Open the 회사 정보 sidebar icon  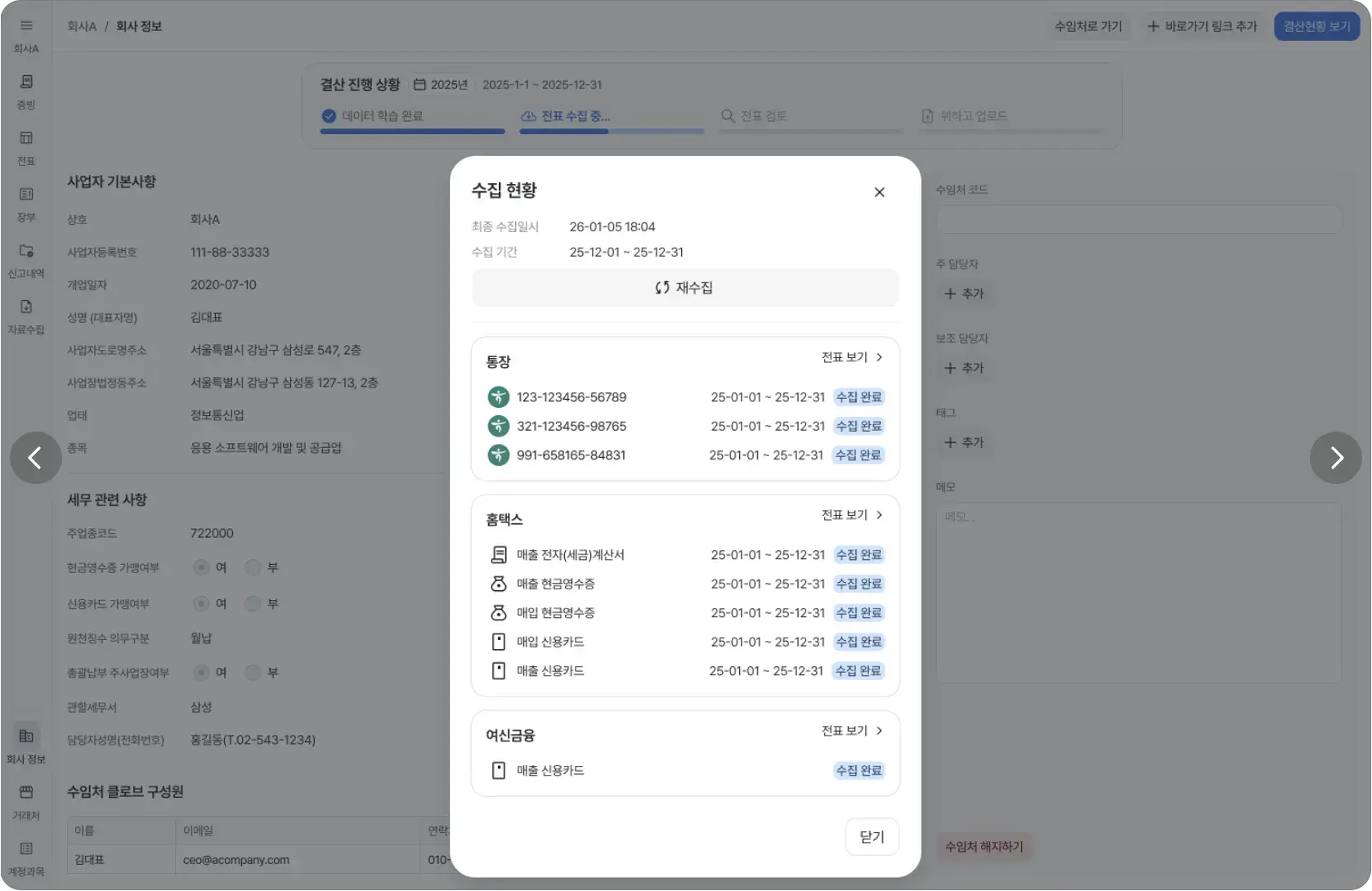point(26,737)
